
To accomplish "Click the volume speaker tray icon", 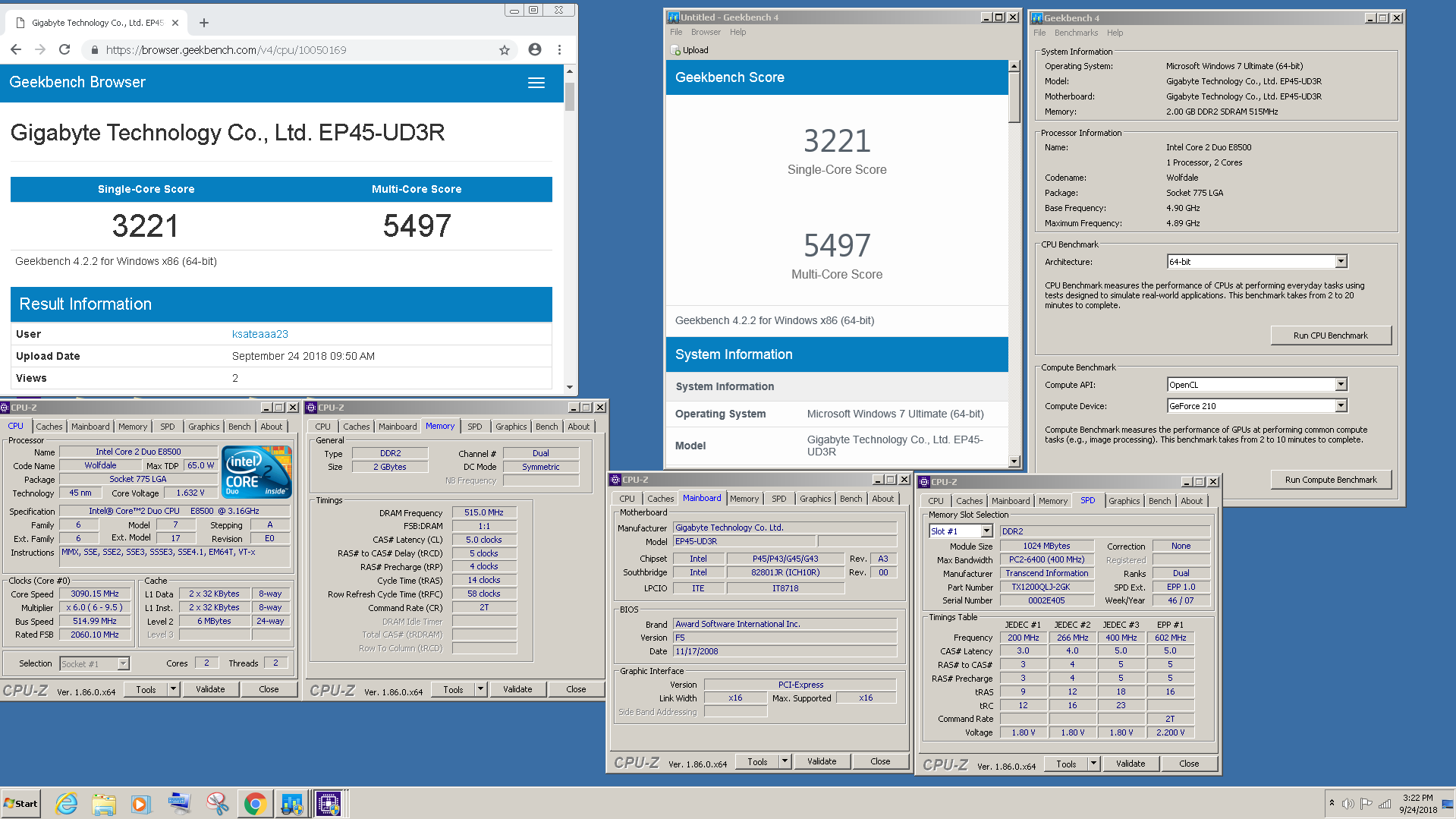I will (1348, 804).
